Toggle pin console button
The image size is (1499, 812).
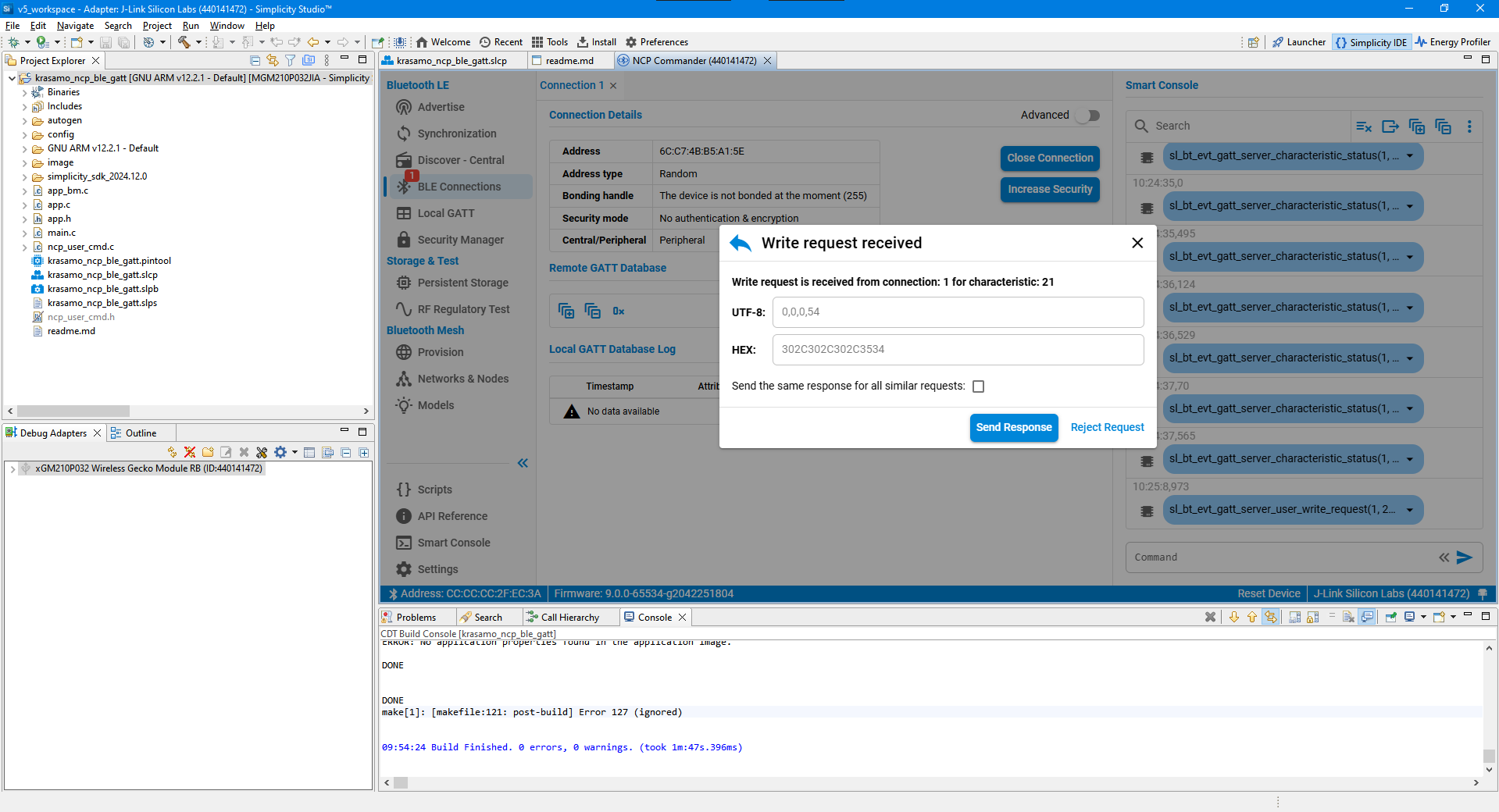coord(1391,617)
